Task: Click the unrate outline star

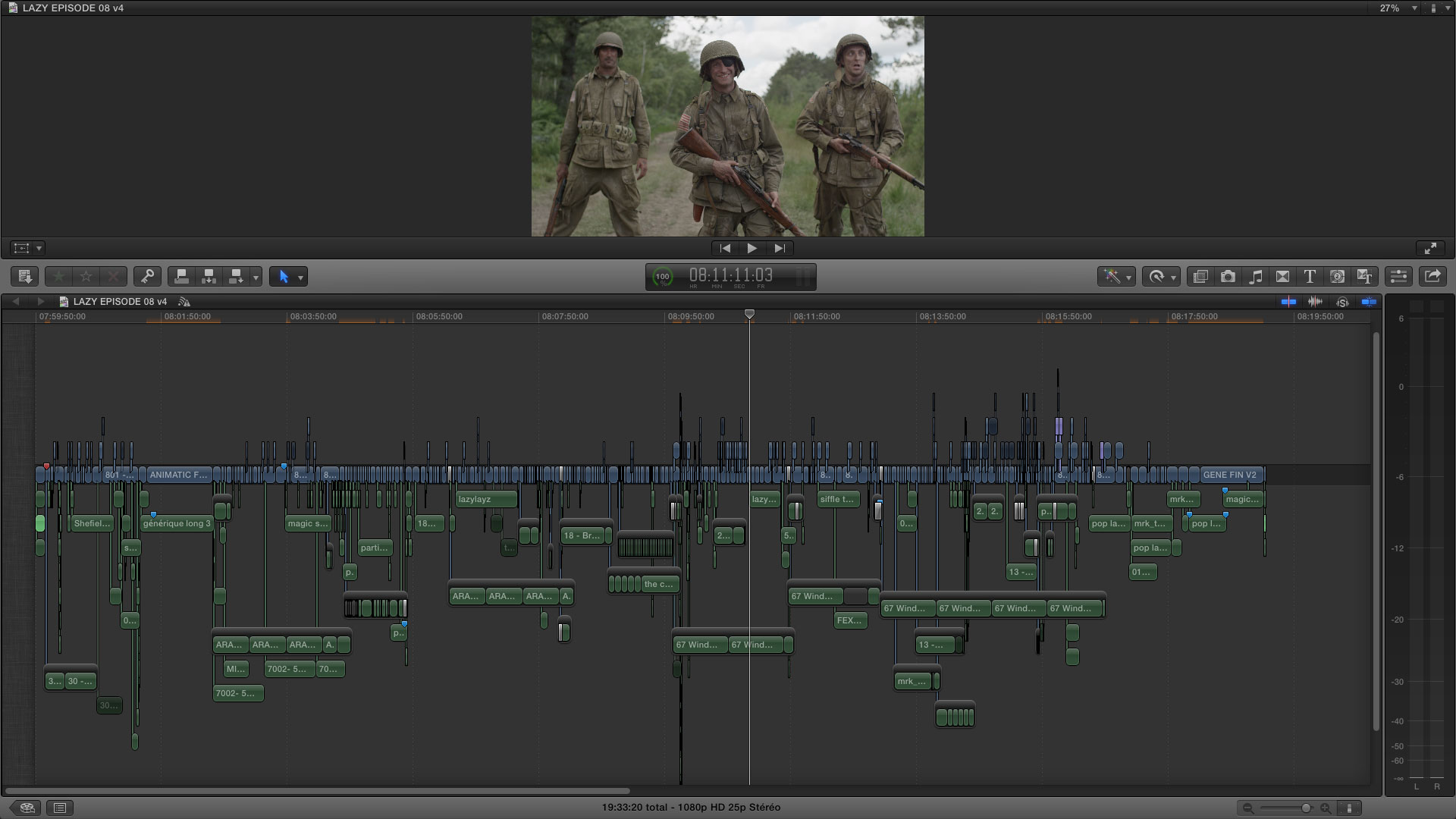Action: [86, 277]
